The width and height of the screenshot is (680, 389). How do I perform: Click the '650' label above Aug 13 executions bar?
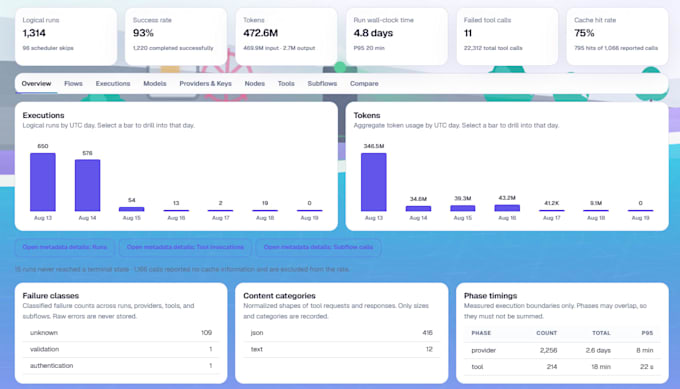tap(43, 146)
